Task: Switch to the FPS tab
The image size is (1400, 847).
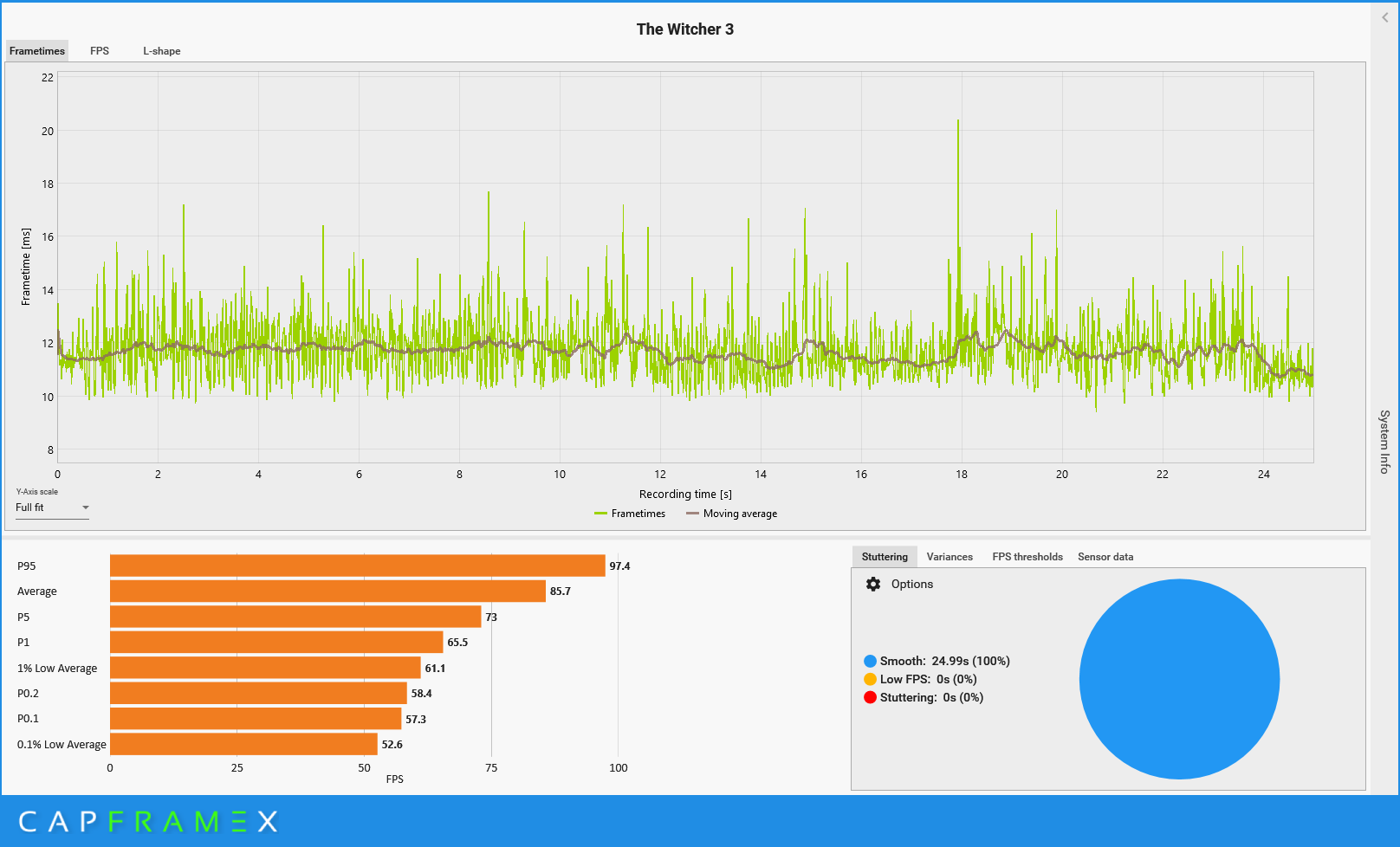Action: click(100, 51)
